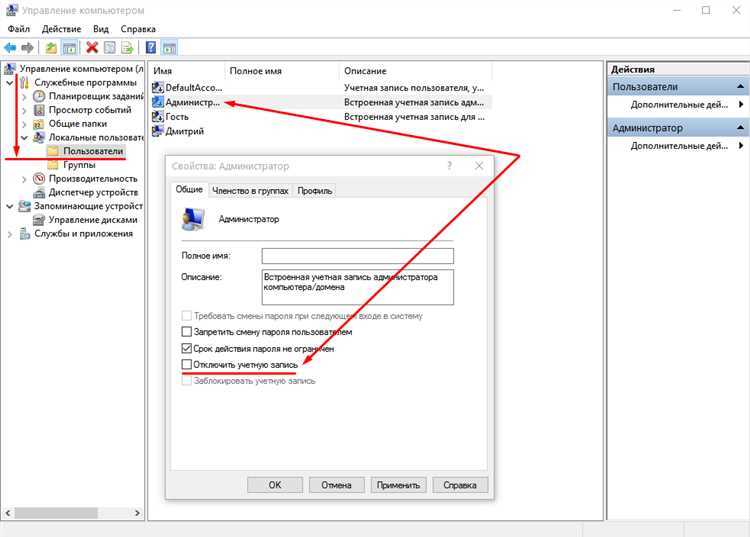The height and width of the screenshot is (537, 750).
Task: Select the Гость user account icon
Action: (x=157, y=117)
